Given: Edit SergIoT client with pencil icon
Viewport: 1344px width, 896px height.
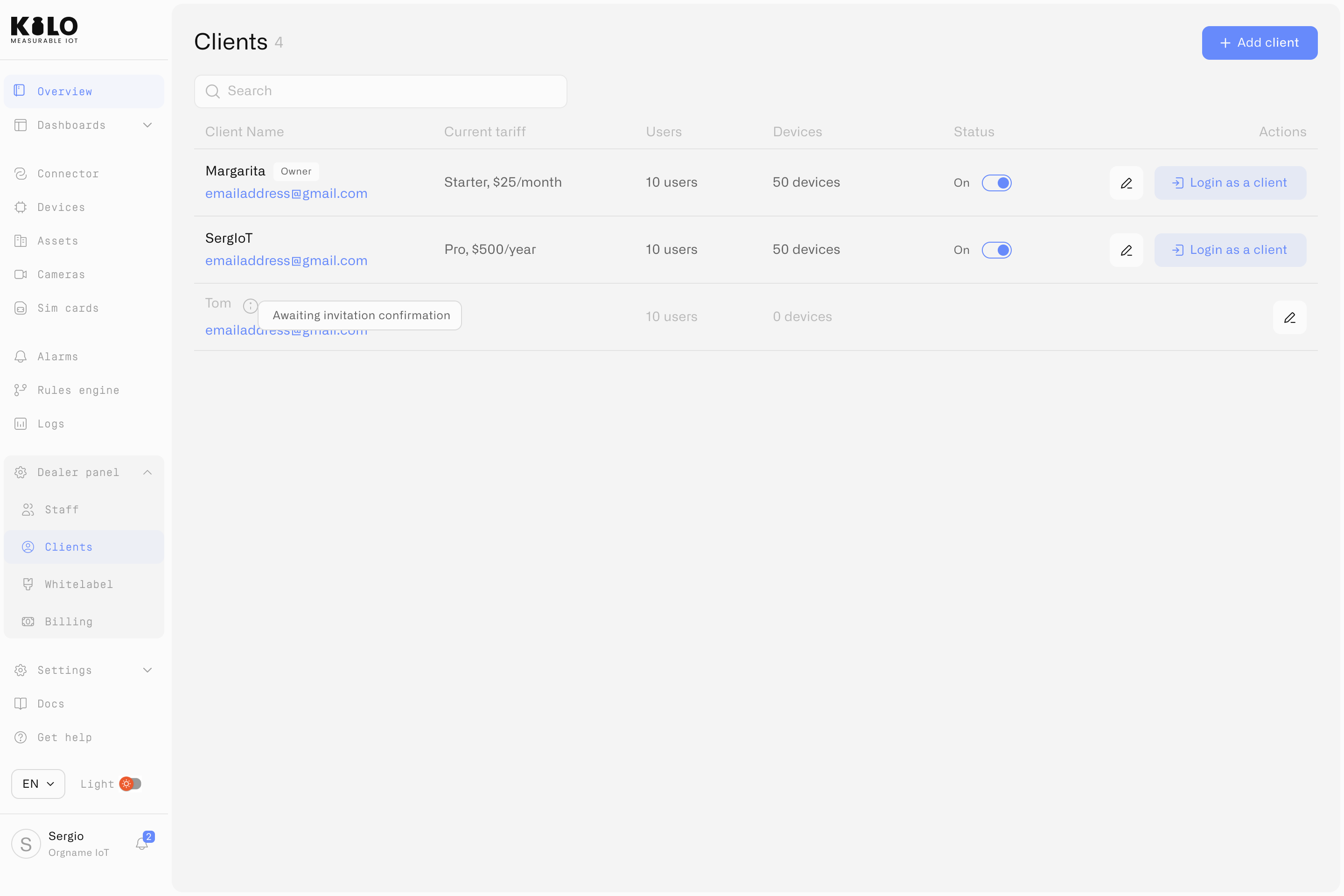Looking at the screenshot, I should pyautogui.click(x=1126, y=250).
